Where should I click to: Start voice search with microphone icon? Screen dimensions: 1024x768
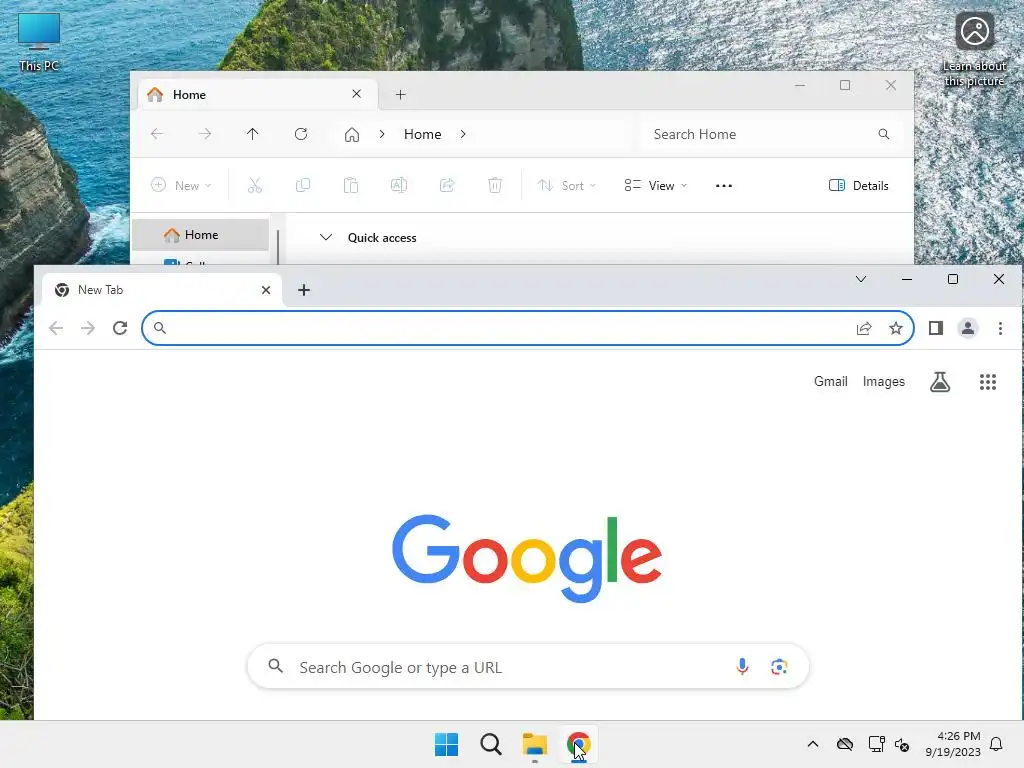[742, 666]
